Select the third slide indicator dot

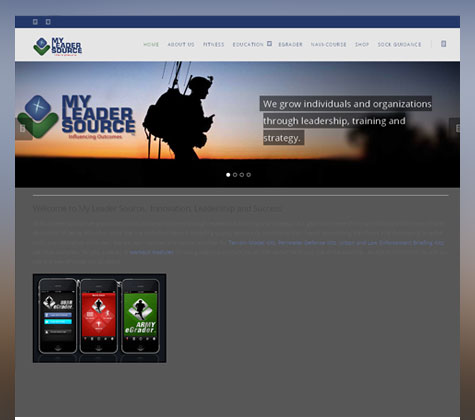[x=242, y=175]
